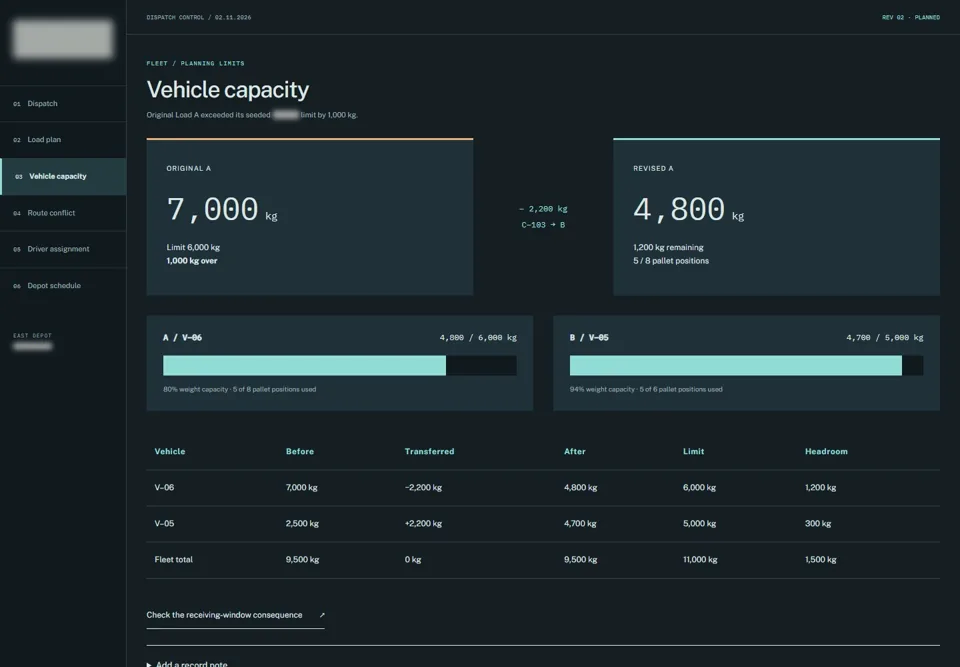Click the 80% weight capacity caption

239,390
